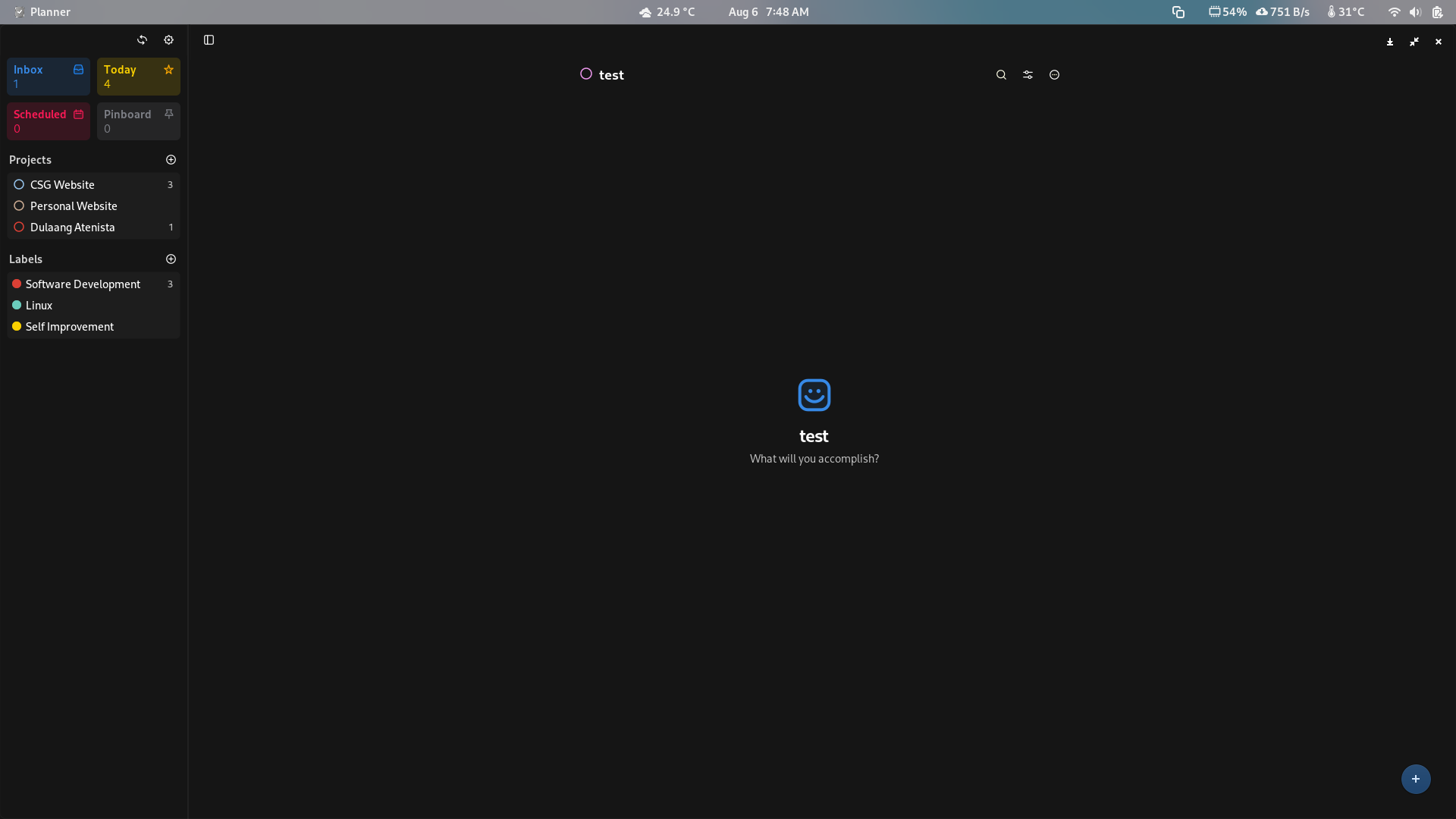Click the circle marker beside CSG Website
Viewport: 1456px width, 819px height.
pos(18,184)
